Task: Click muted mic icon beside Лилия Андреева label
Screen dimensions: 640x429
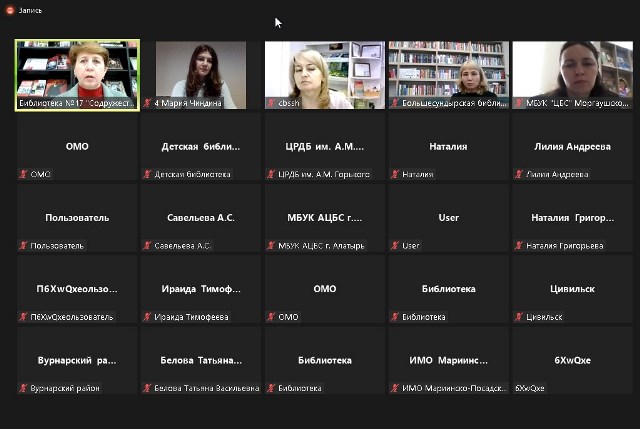Action: tap(519, 174)
